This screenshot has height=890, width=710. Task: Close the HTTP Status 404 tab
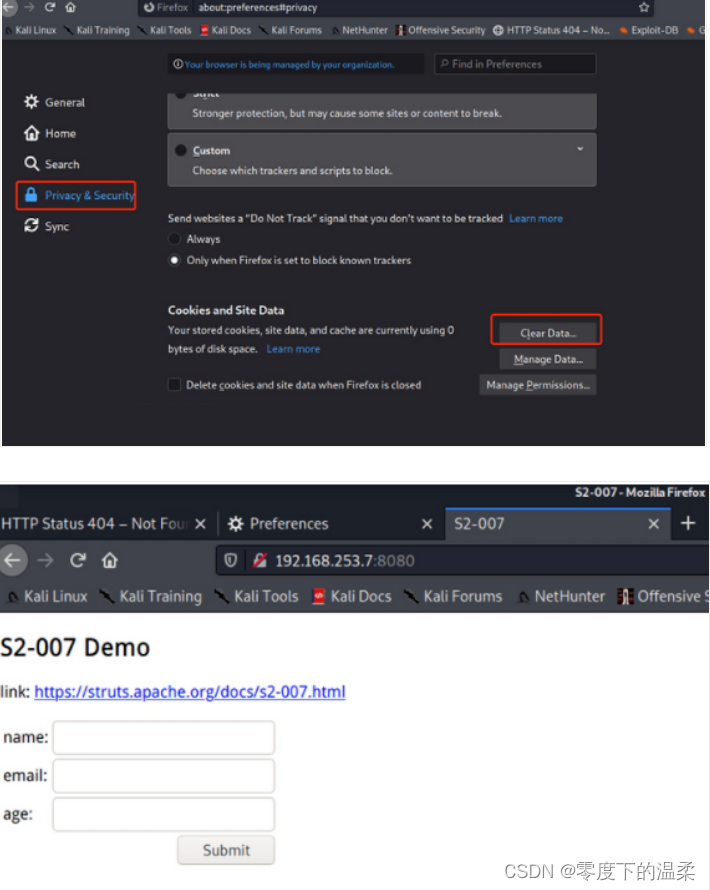(x=200, y=524)
